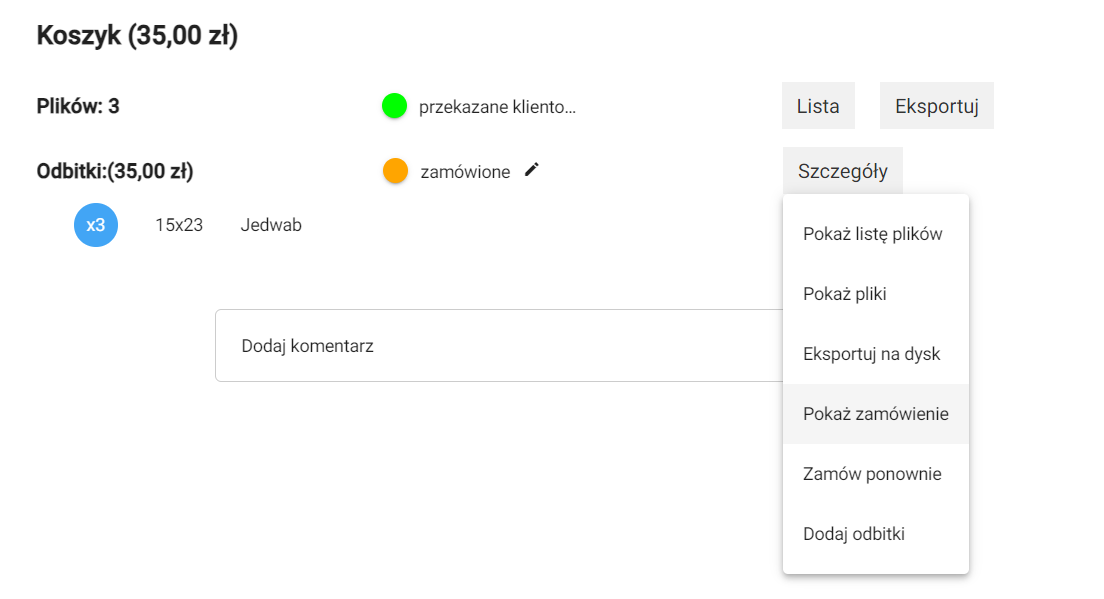Image resolution: width=1104 pixels, height=599 pixels.
Task: Select the 15x23 print size text
Action: pos(179,225)
